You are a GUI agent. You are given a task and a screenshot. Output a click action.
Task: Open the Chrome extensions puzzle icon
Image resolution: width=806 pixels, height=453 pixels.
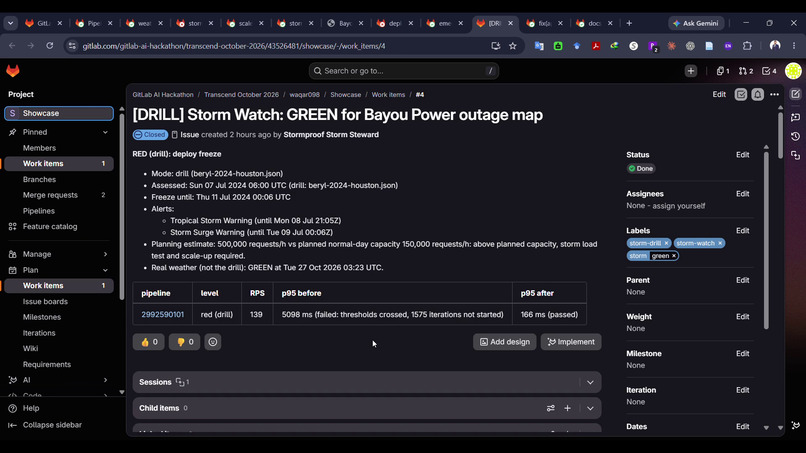747,46
